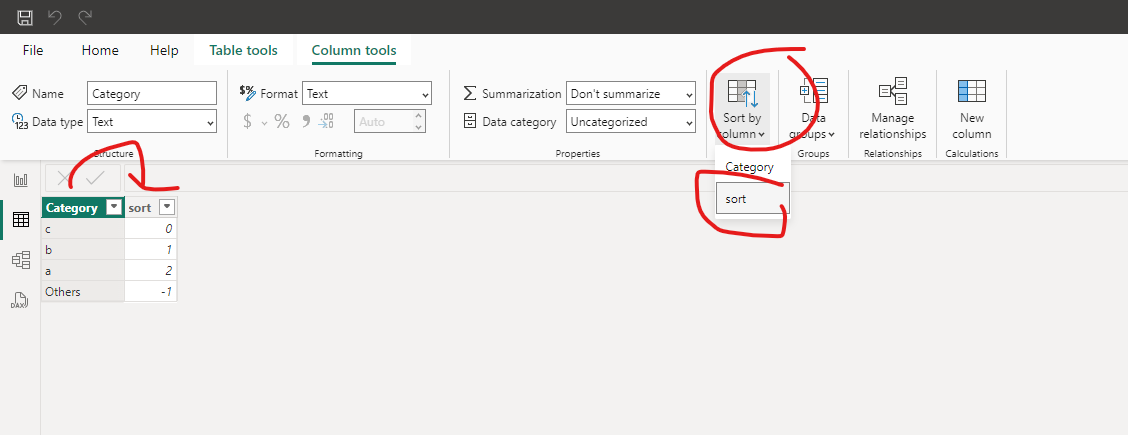This screenshot has height=435, width=1128.
Task: Decrease decimal places with down stepper
Action: 419,127
